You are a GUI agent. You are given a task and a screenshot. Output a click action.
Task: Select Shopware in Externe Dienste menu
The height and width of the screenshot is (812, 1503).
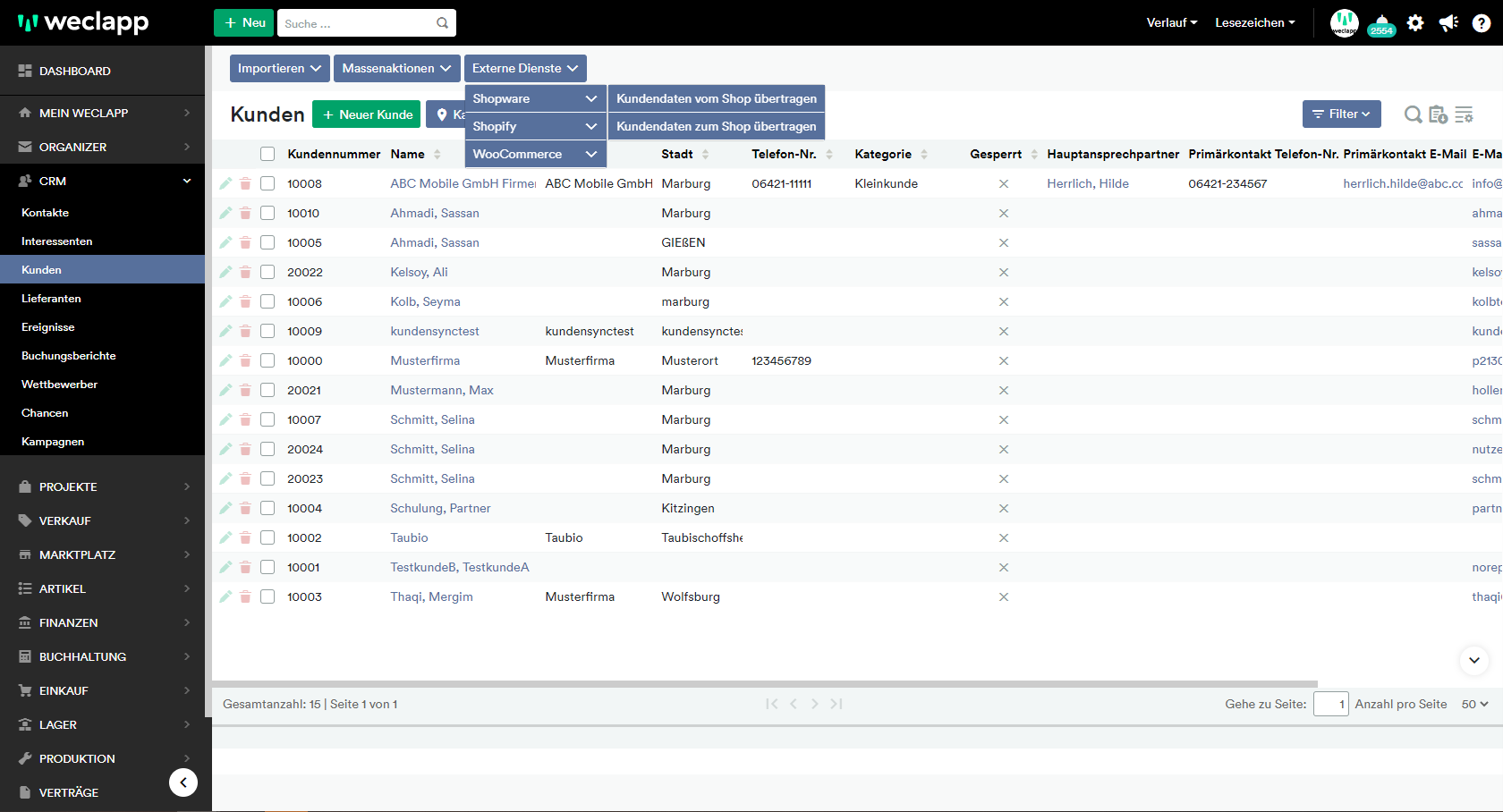[535, 98]
